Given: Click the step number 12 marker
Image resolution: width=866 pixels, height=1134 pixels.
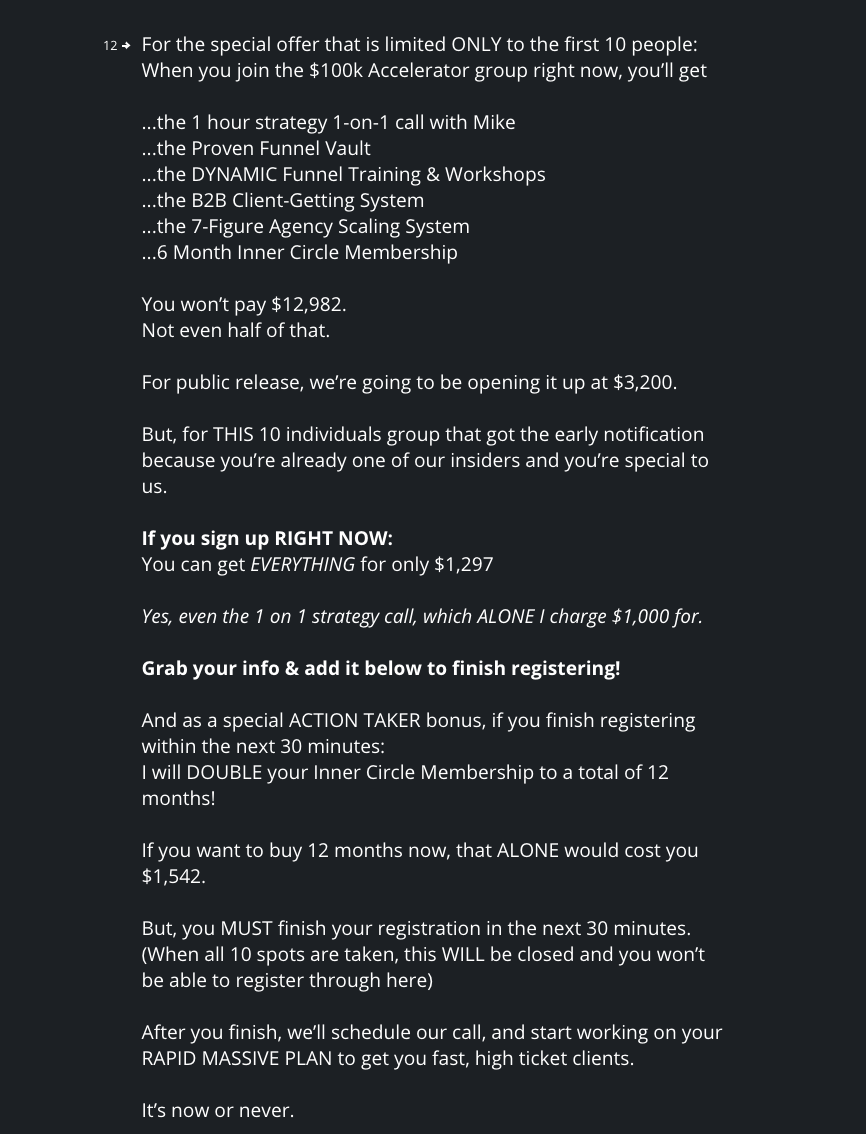Looking at the screenshot, I should 110,46.
